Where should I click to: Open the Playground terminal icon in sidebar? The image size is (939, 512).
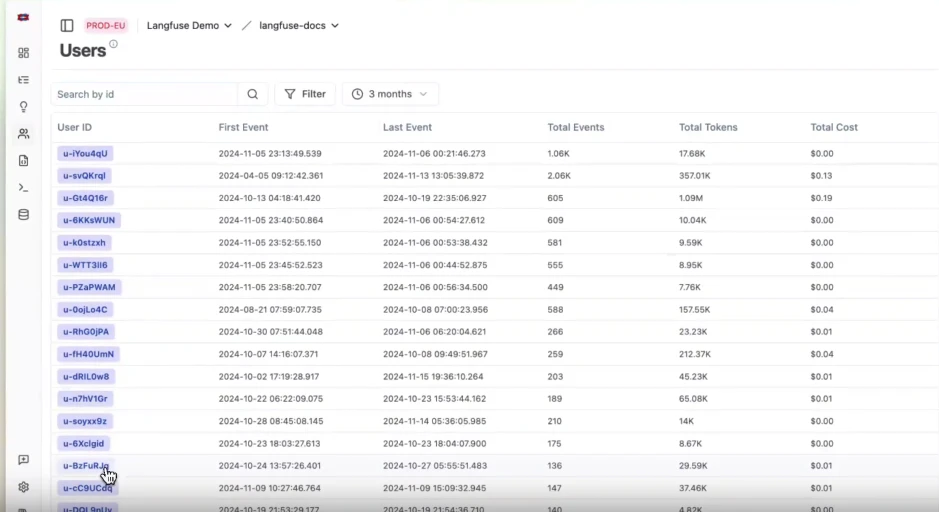coord(24,188)
